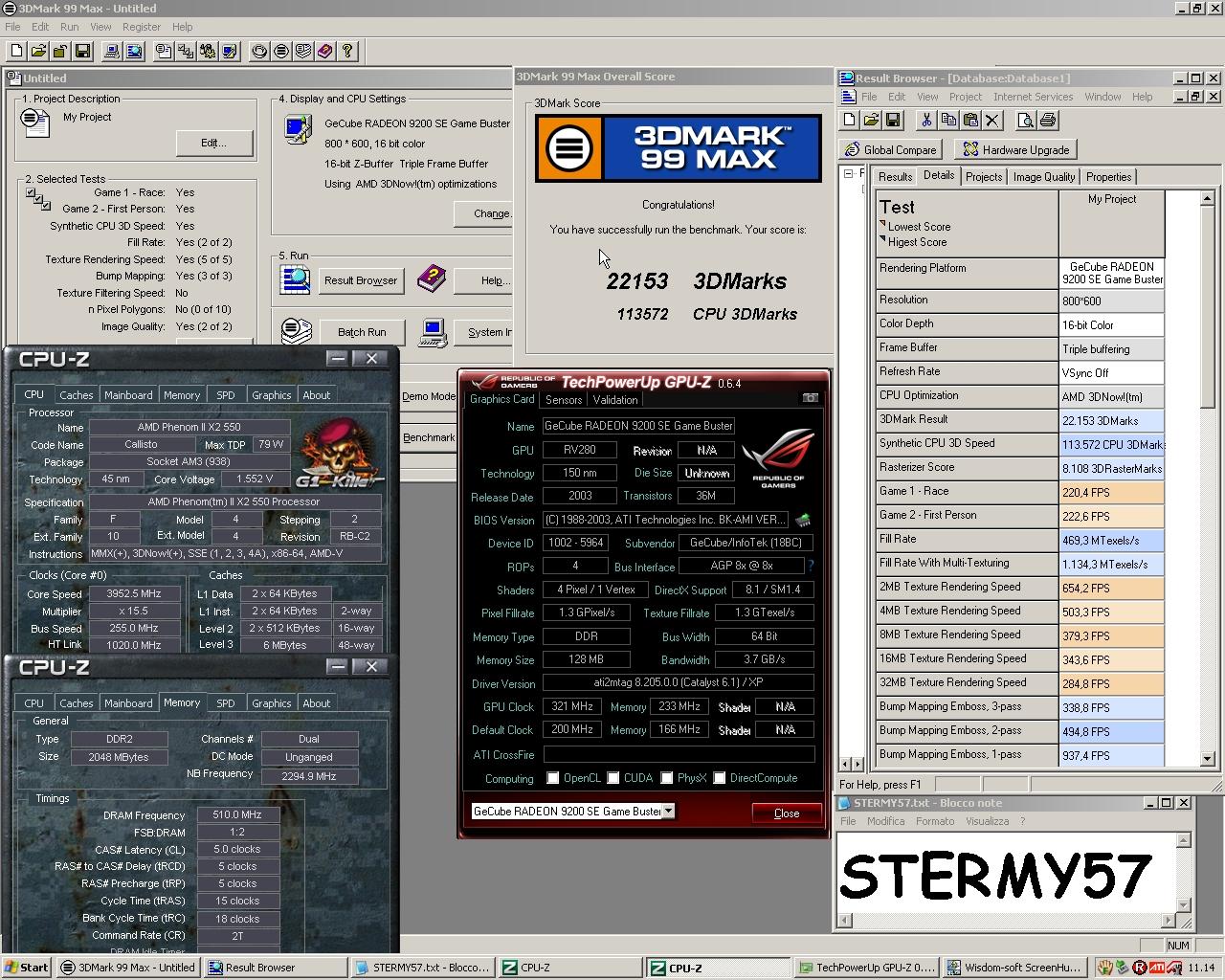Click the Print Preview icon in Result Browser
The width and height of the screenshot is (1225, 980).
(x=1025, y=120)
